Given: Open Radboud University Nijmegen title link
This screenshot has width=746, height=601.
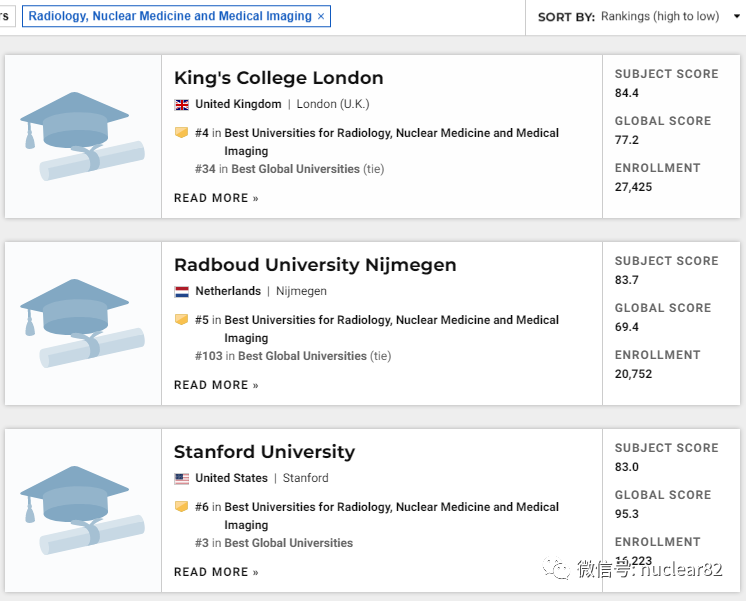Looking at the screenshot, I should coord(315,265).
